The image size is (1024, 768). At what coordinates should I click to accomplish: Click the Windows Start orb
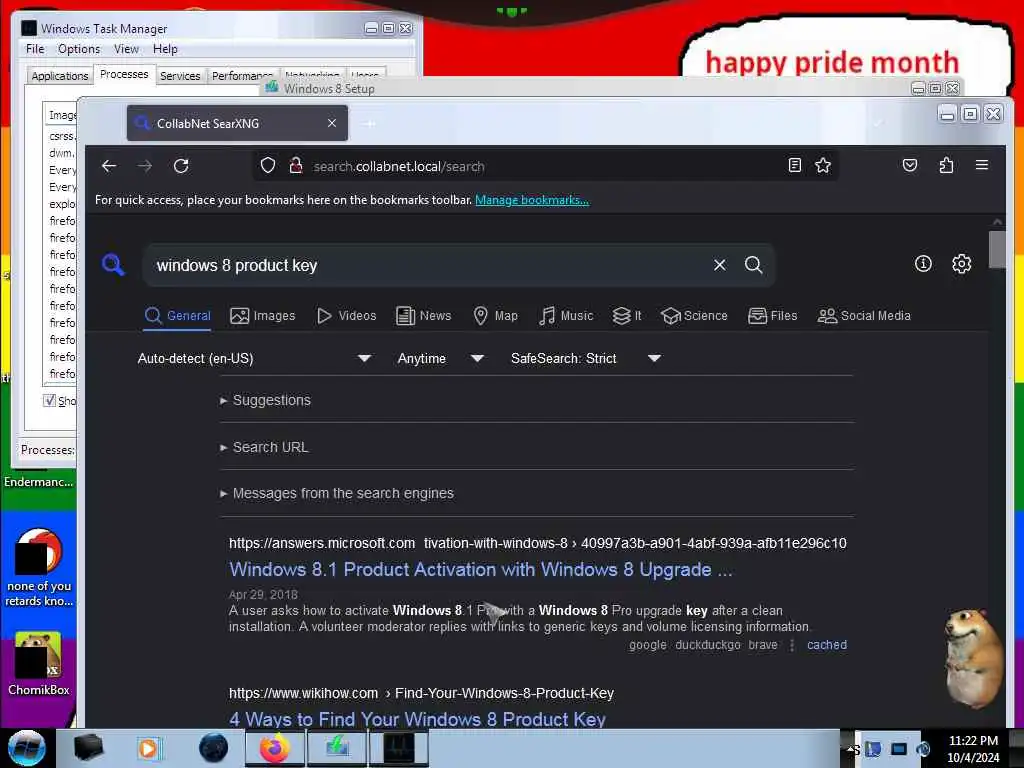tap(26, 748)
